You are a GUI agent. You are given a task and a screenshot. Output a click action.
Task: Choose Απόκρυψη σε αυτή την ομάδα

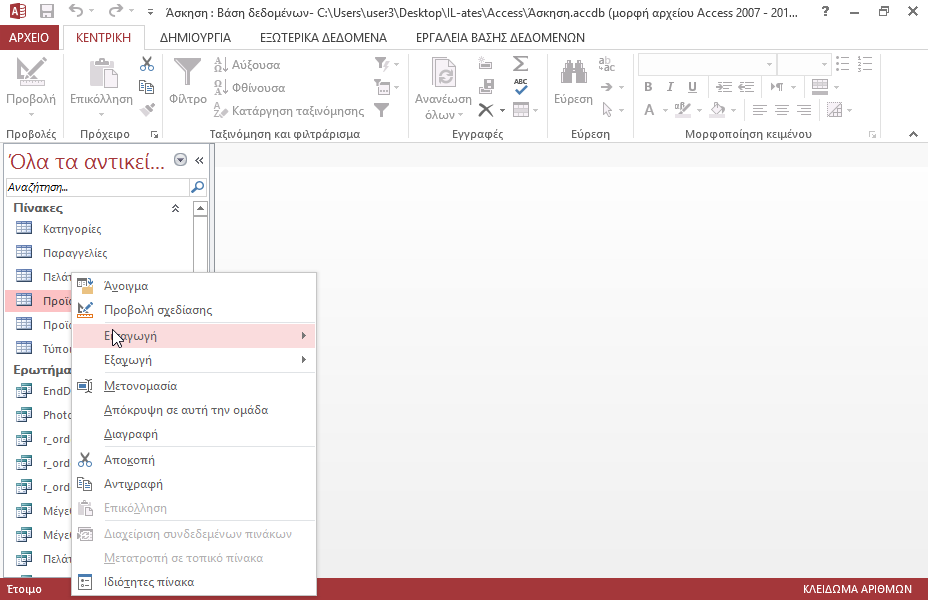[194, 410]
